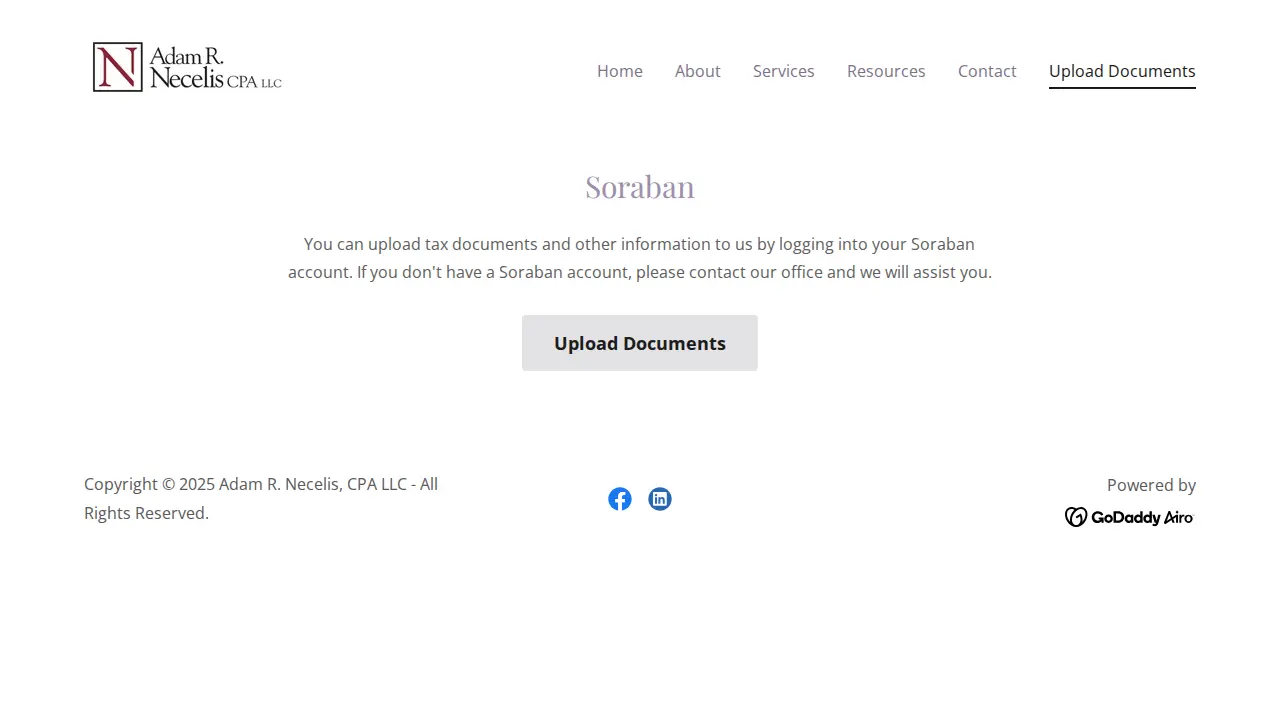Click the 'Powered by' text
This screenshot has width=1280, height=720.
[1151, 485]
